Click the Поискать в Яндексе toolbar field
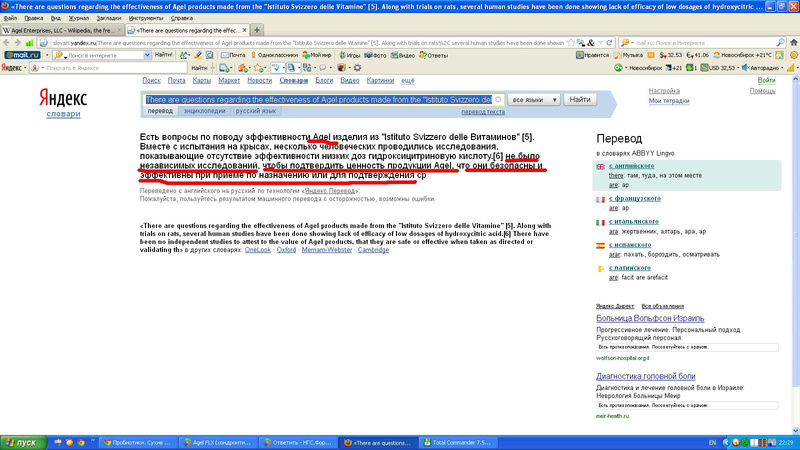800x450 pixels. pyautogui.click(x=107, y=67)
